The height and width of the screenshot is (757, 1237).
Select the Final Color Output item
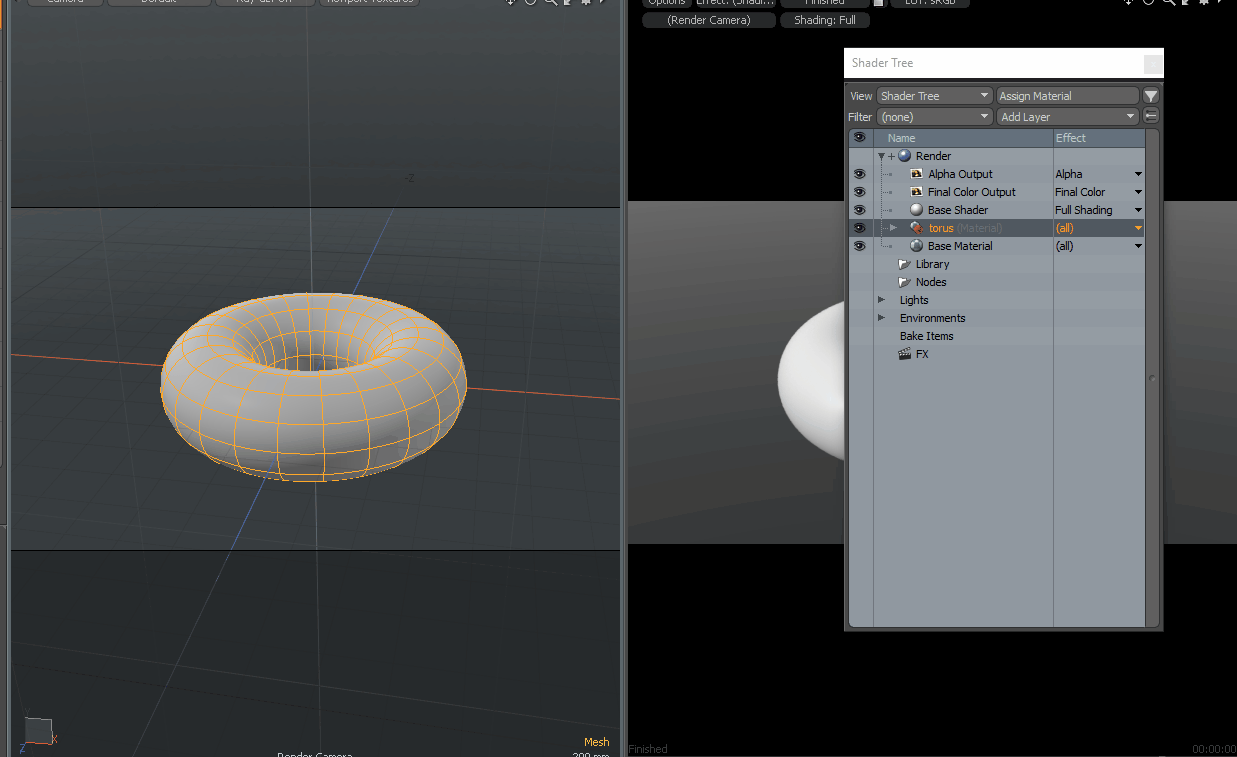pyautogui.click(x=971, y=192)
